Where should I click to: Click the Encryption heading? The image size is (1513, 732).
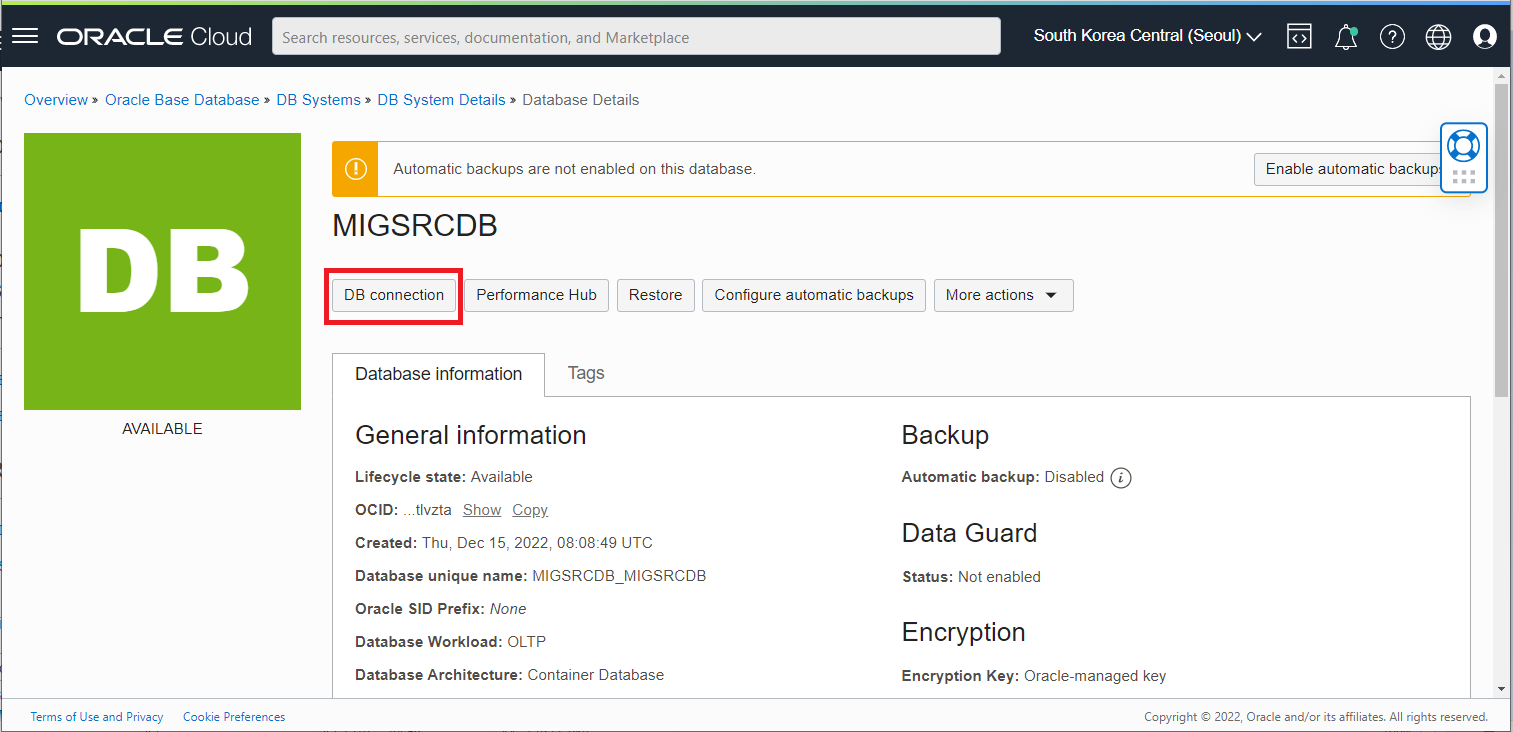click(963, 632)
